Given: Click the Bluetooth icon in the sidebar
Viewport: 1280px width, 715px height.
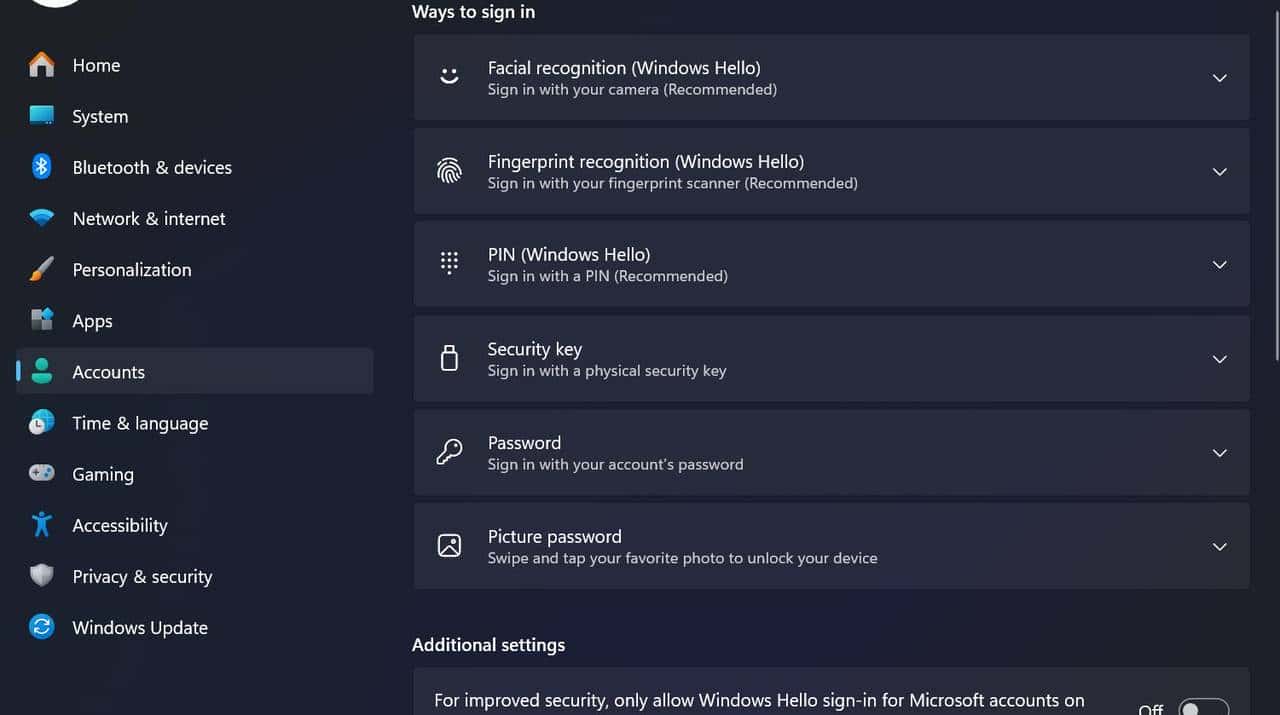Looking at the screenshot, I should tap(41, 167).
